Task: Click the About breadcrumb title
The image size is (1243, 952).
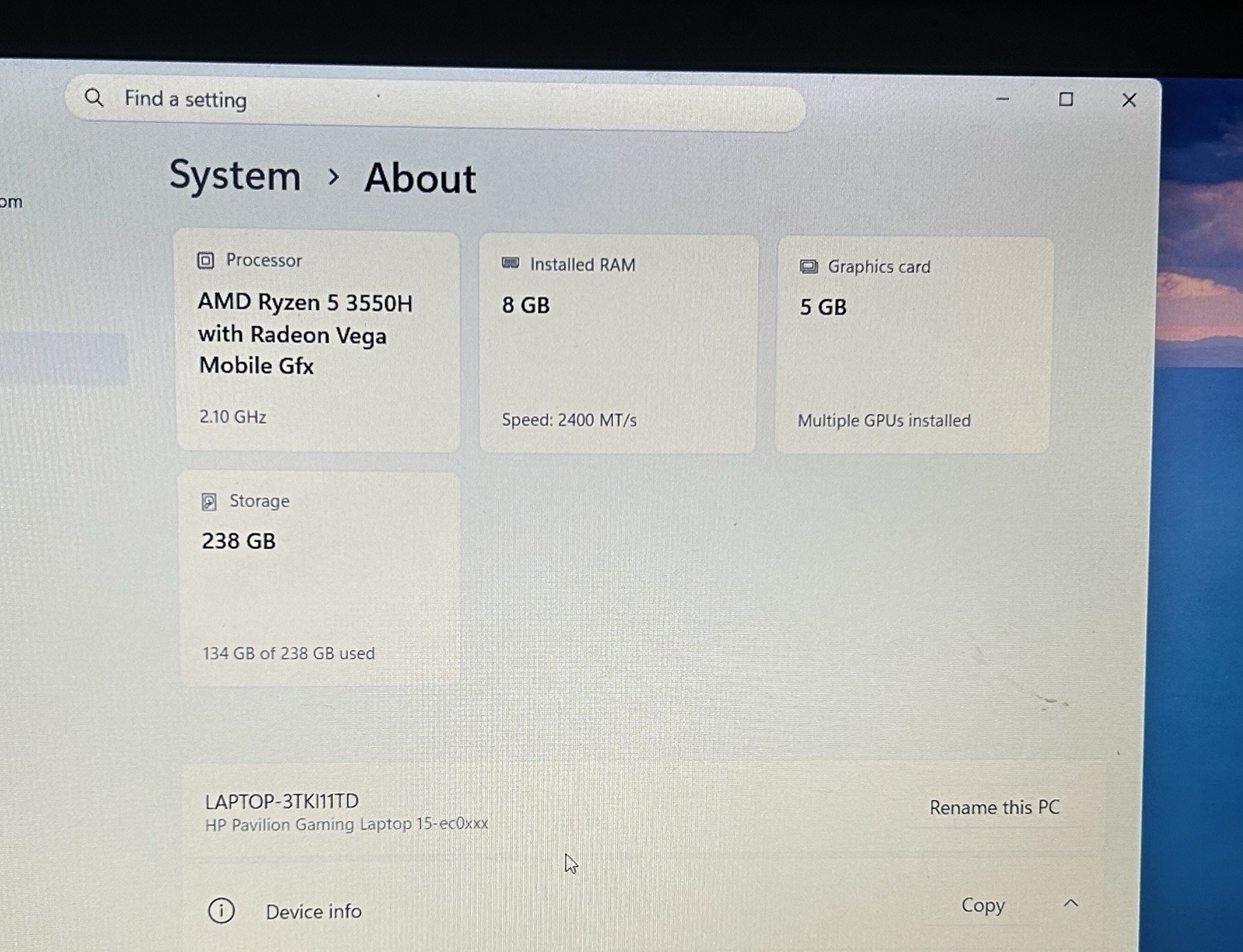Action: tap(420, 178)
